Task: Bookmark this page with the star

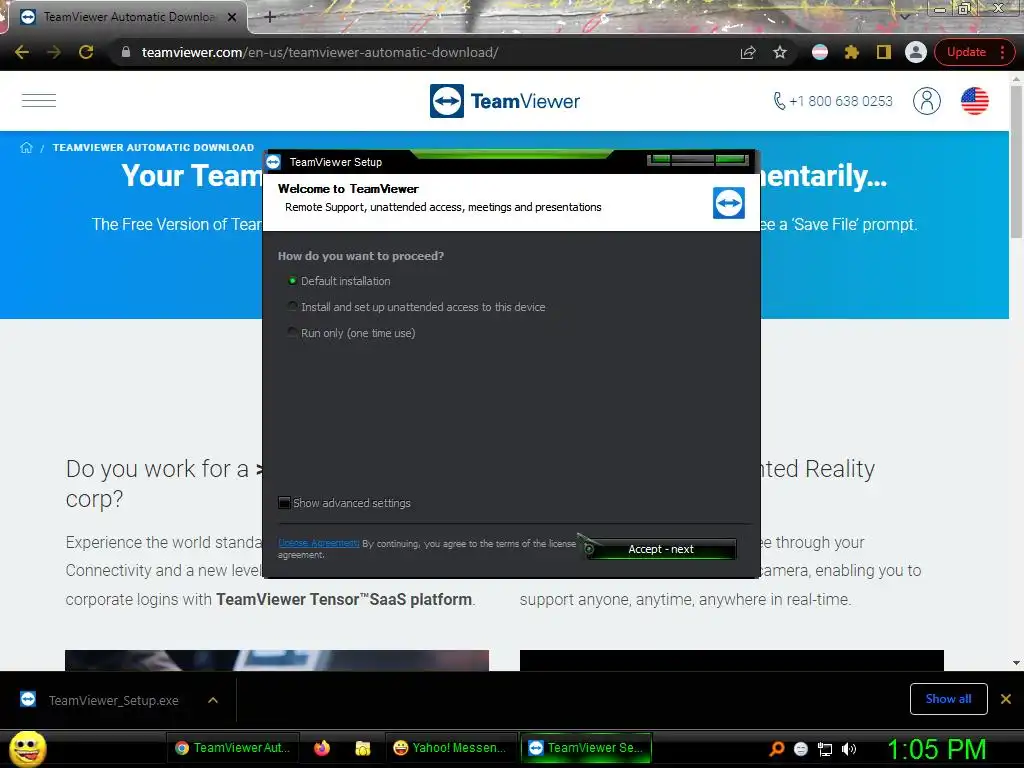Action: click(x=780, y=52)
